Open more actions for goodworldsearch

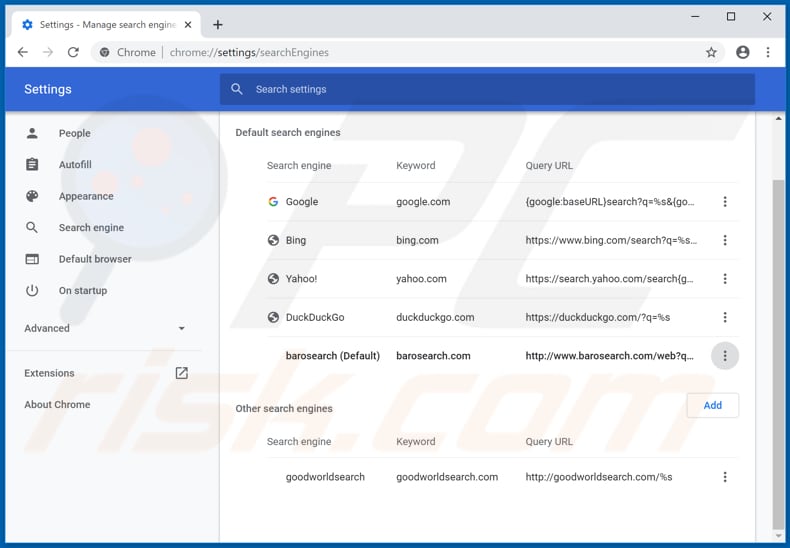(x=725, y=477)
